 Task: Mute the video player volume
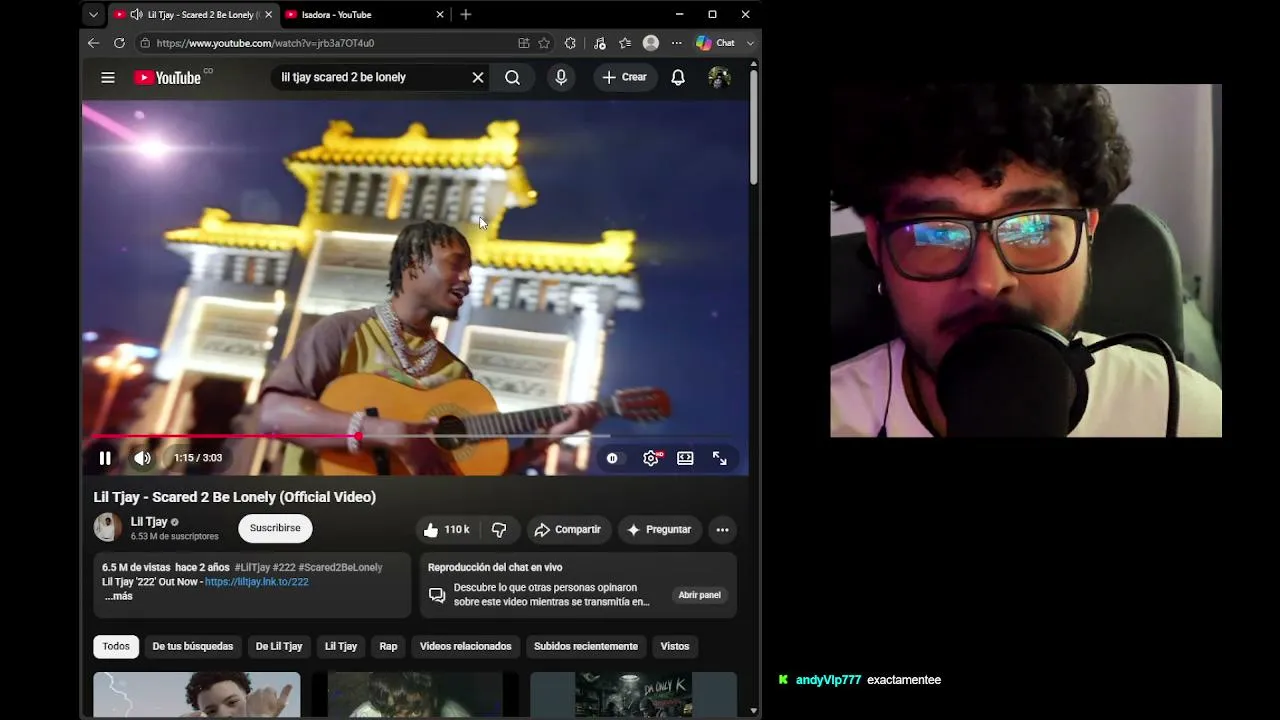[x=142, y=458]
